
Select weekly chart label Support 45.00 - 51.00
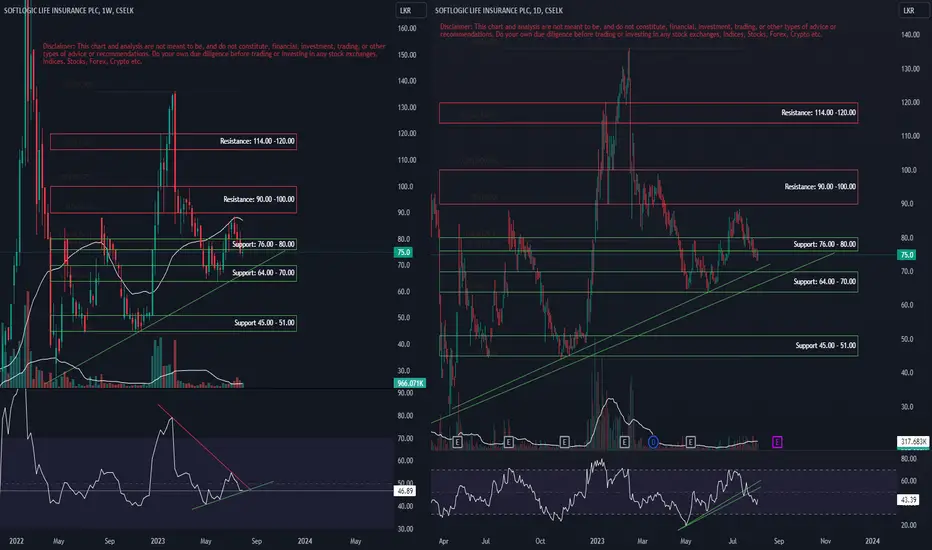264,323
